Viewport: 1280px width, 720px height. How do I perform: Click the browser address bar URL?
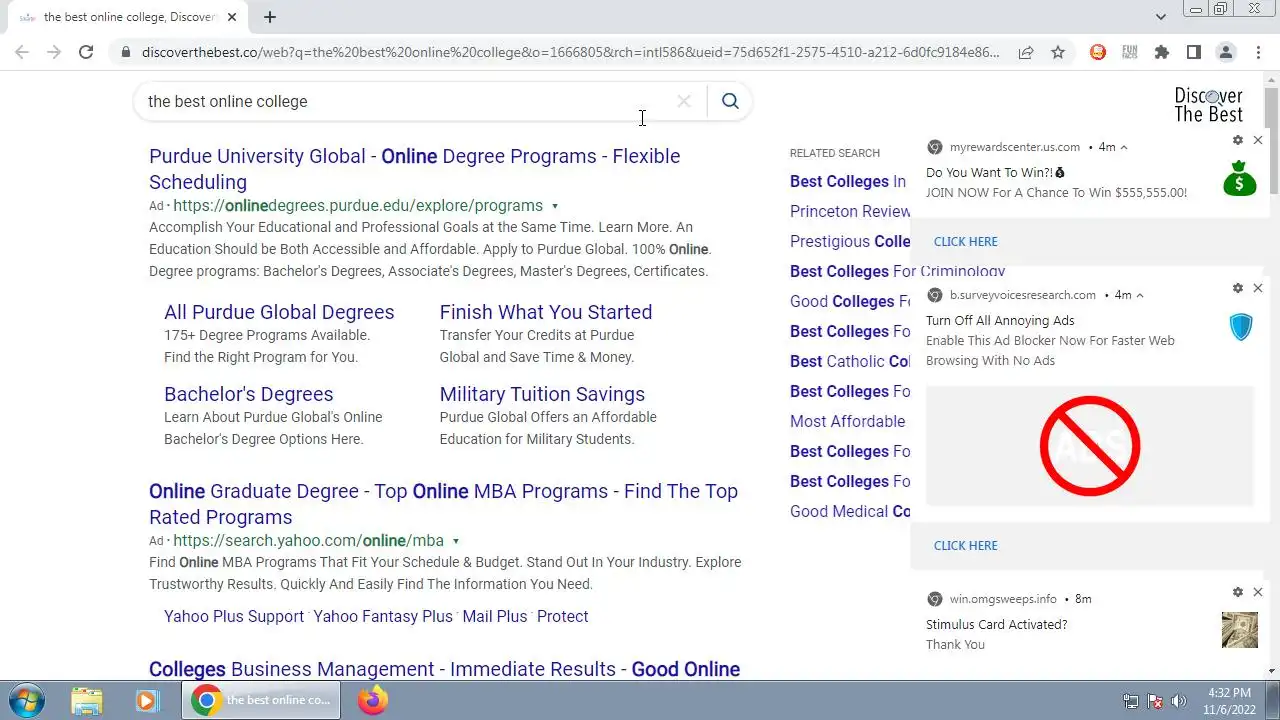click(570, 52)
